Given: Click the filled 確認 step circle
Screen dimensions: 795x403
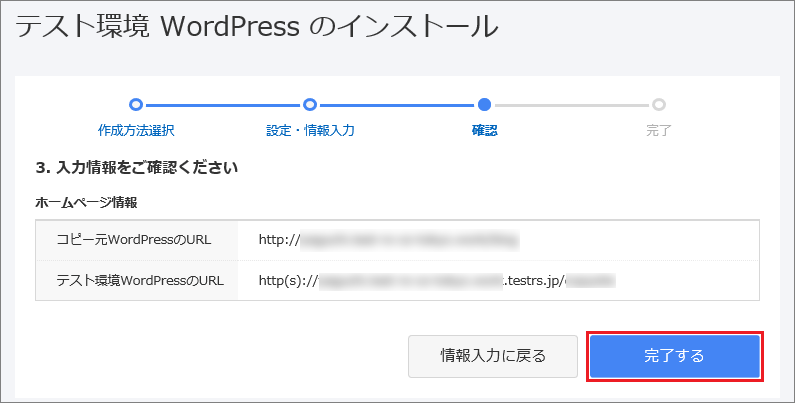Looking at the screenshot, I should pyautogui.click(x=484, y=105).
